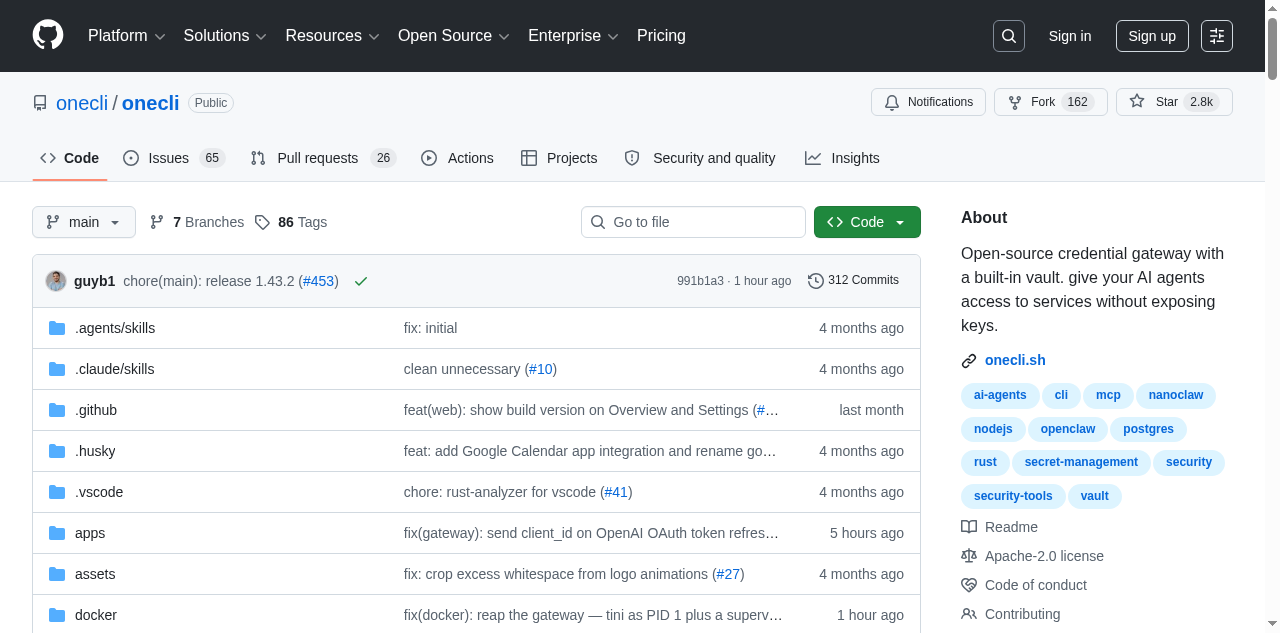Select the vault topic tag
This screenshot has height=633, width=1280.
point(1095,496)
